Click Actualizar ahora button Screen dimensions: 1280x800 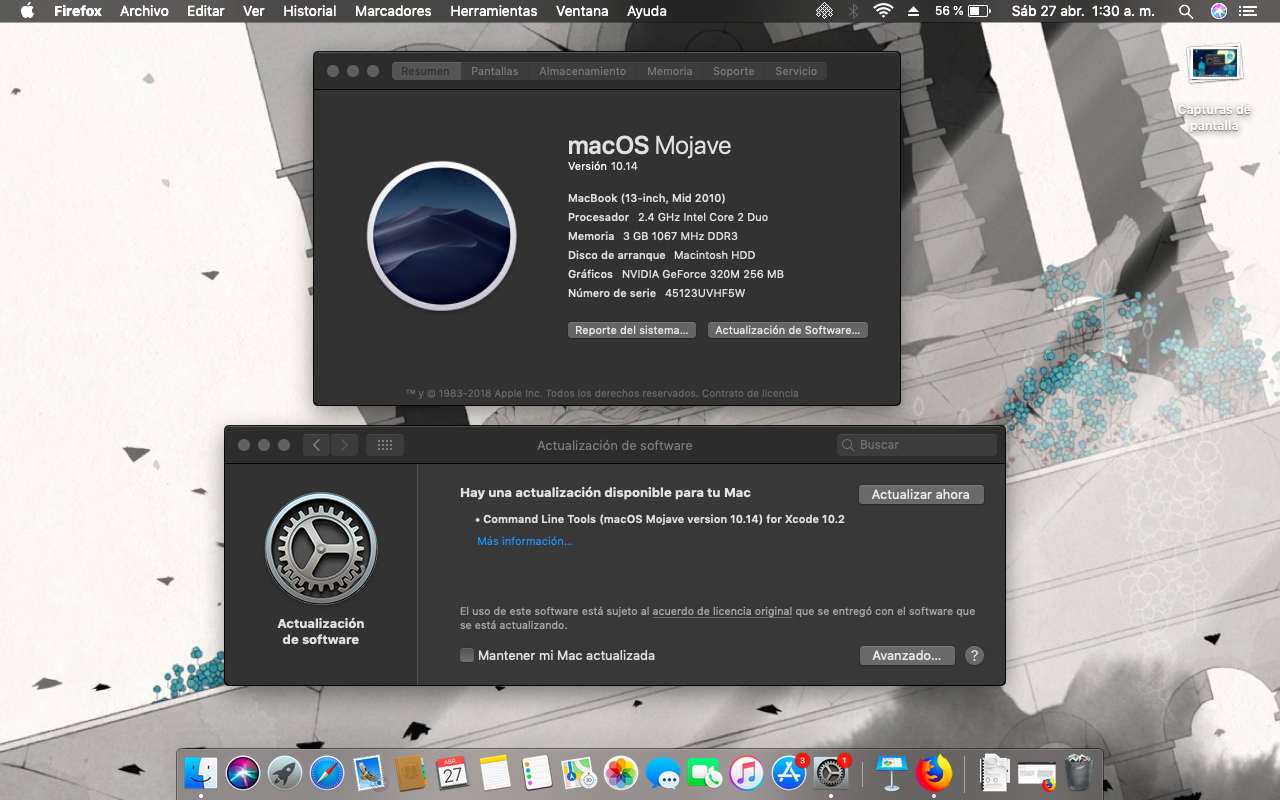(x=921, y=494)
